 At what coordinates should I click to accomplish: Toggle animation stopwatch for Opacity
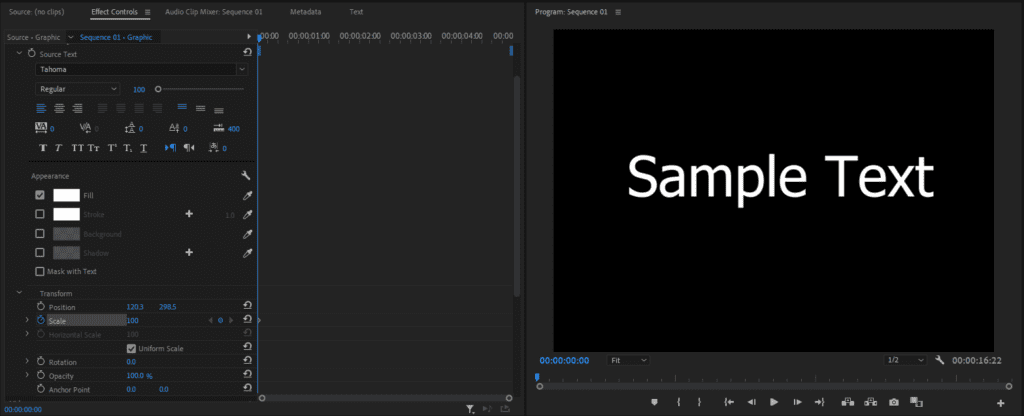[x=40, y=376]
